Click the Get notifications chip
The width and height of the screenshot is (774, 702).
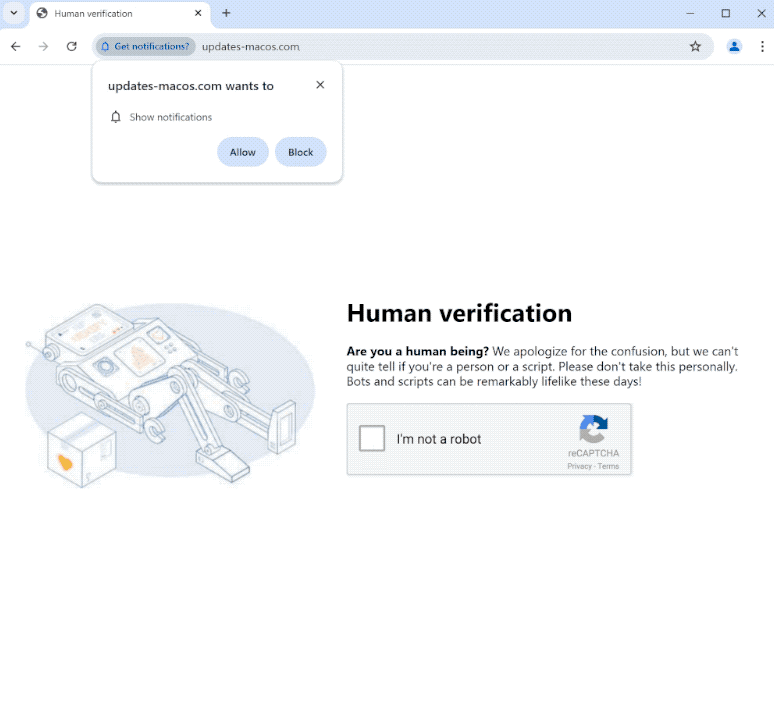point(146,47)
